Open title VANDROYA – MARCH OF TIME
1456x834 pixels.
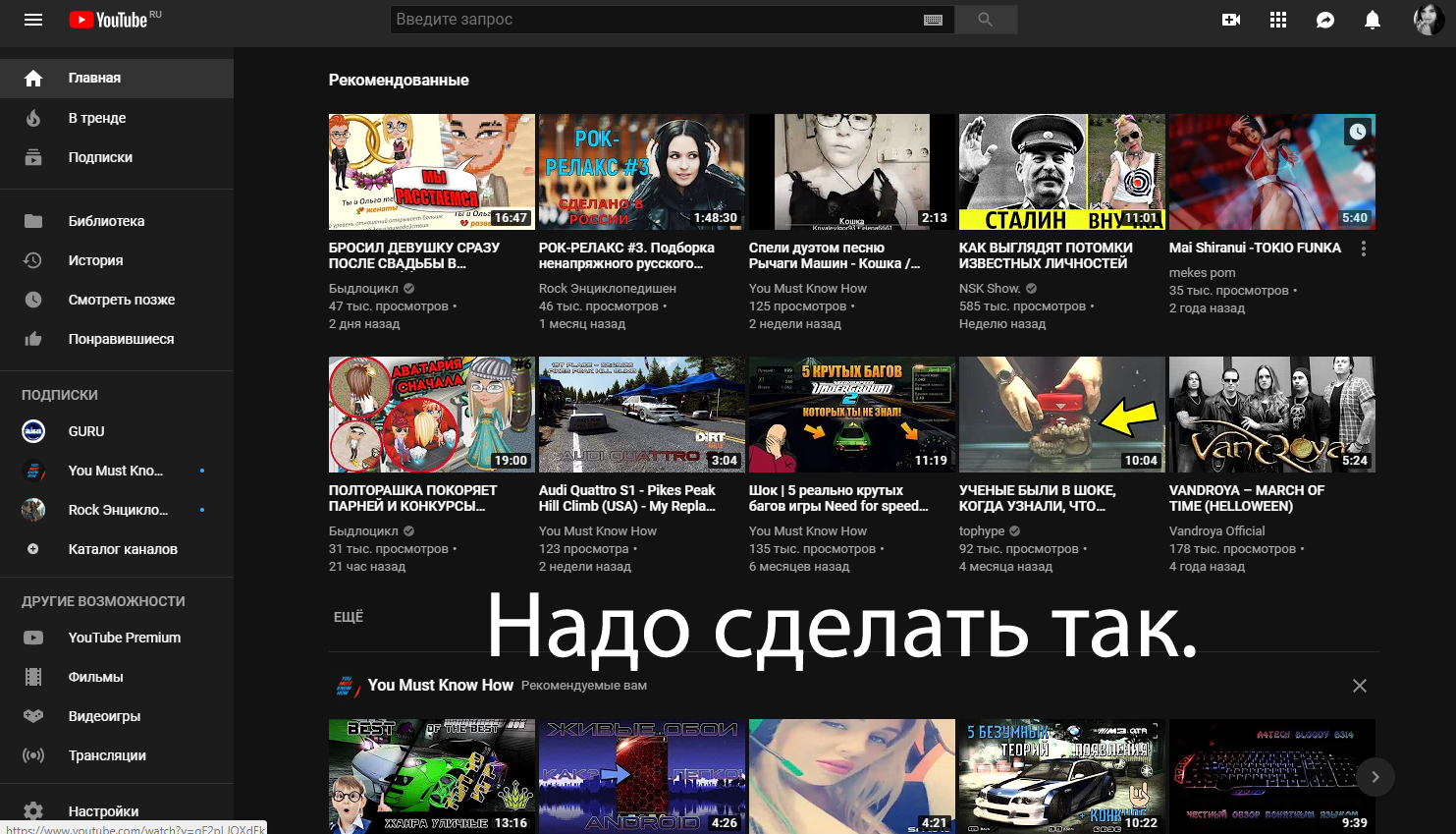click(x=1247, y=498)
